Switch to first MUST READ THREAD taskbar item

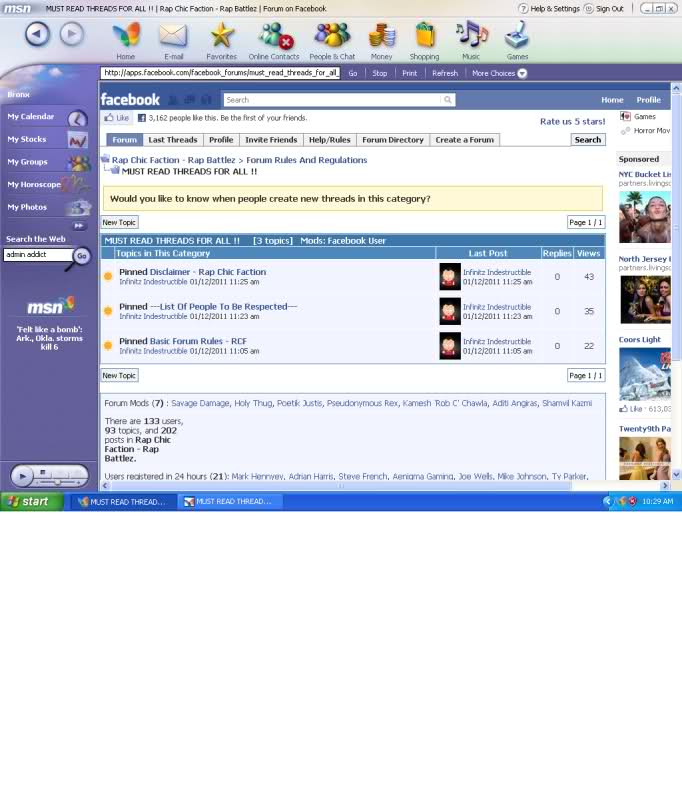point(122,502)
